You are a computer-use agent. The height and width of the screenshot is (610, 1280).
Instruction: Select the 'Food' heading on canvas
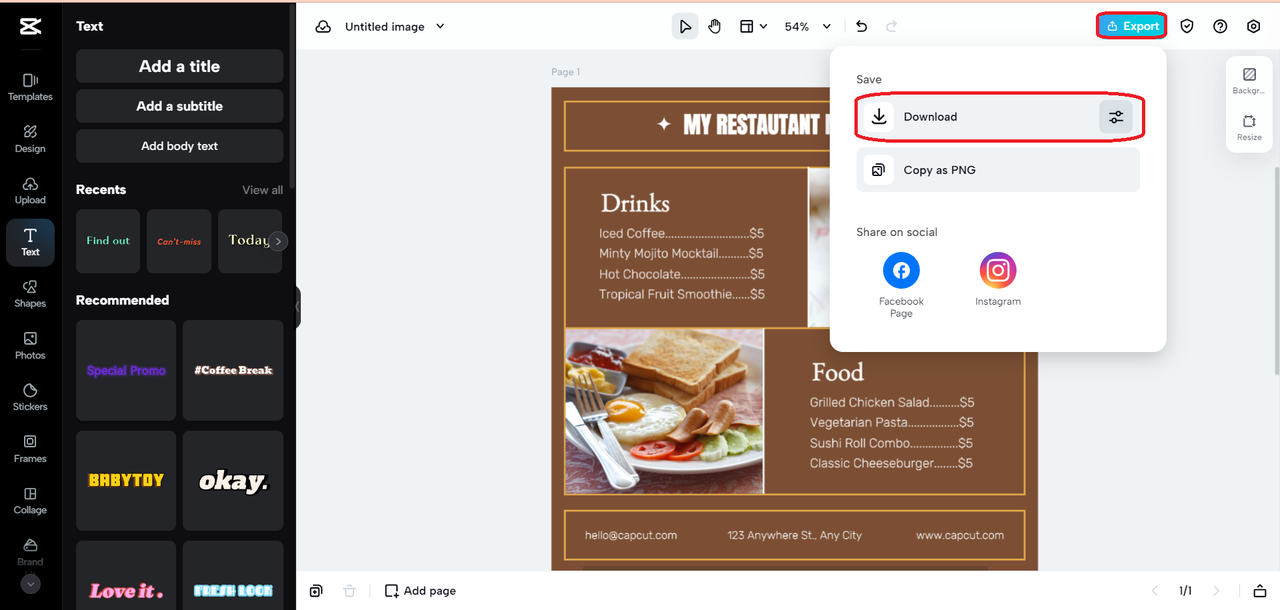[x=837, y=373]
